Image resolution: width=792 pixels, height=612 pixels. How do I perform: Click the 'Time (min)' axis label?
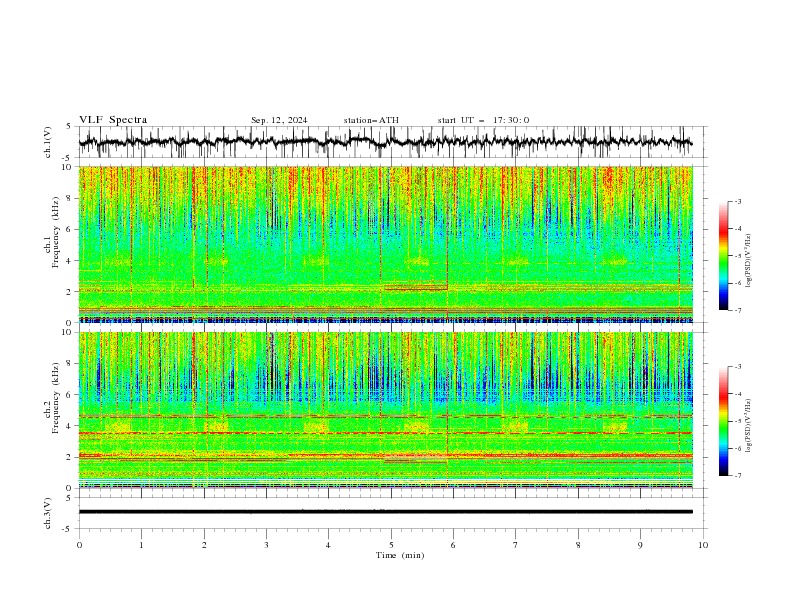coord(400,555)
